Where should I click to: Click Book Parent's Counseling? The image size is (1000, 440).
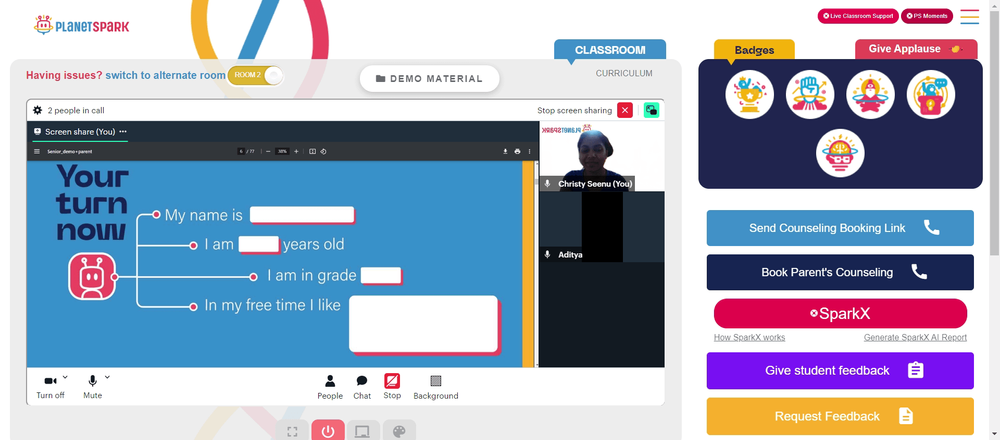[840, 272]
